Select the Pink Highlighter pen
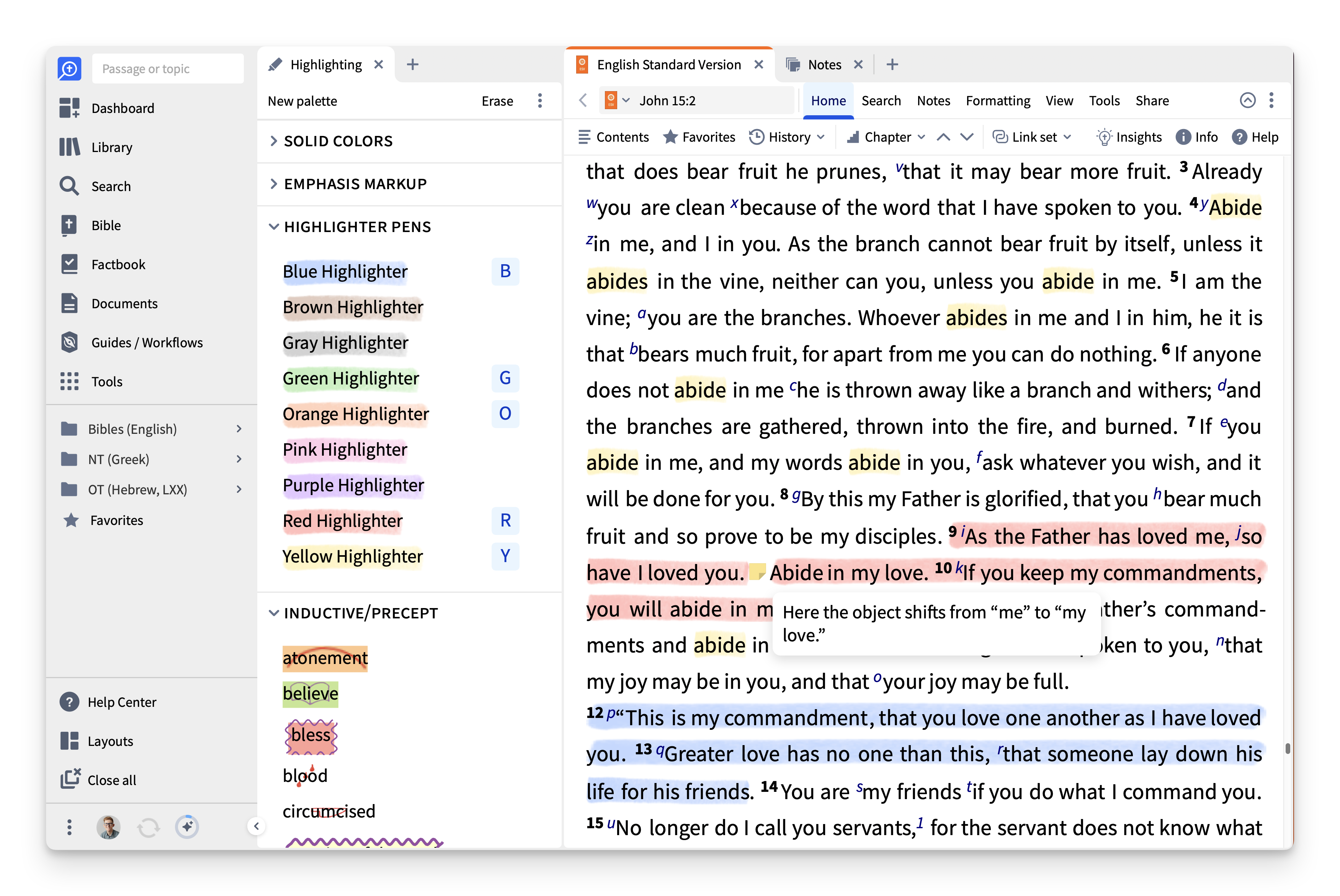This screenshot has width=1340, height=896. [345, 449]
